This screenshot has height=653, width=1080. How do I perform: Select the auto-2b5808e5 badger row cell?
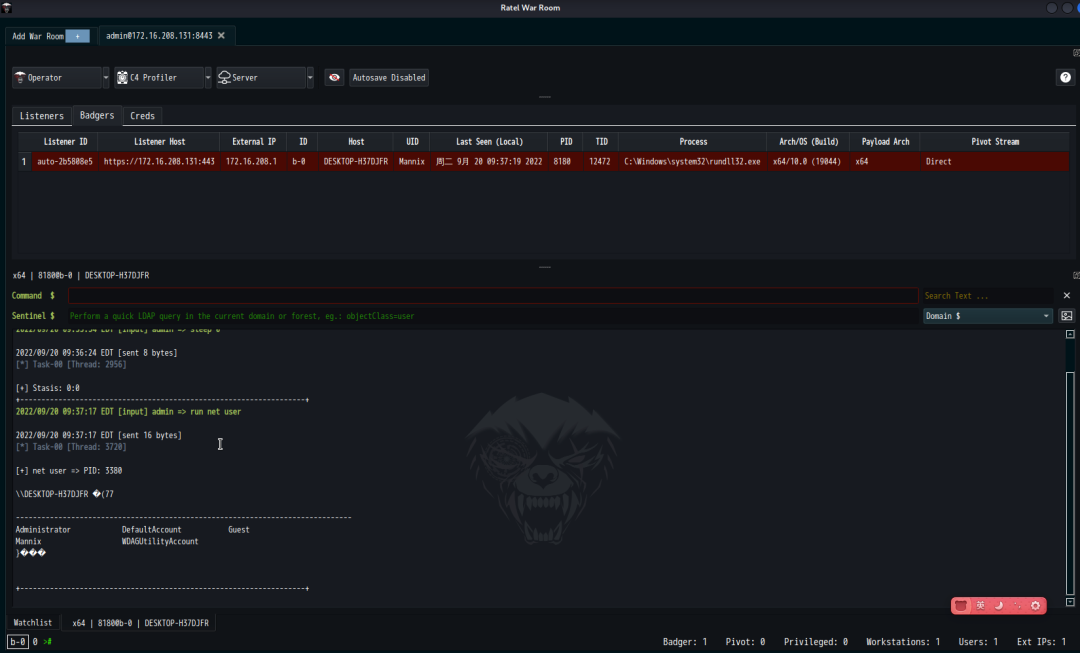click(65, 161)
